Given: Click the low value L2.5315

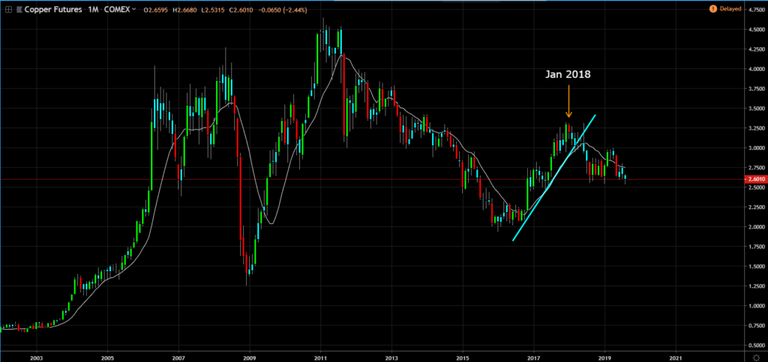Looking at the screenshot, I should [213, 9].
